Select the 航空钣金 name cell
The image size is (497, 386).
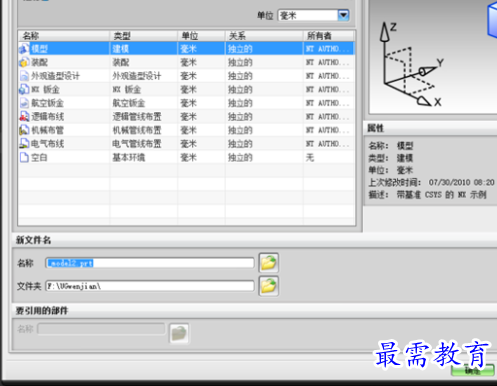click(x=47, y=103)
